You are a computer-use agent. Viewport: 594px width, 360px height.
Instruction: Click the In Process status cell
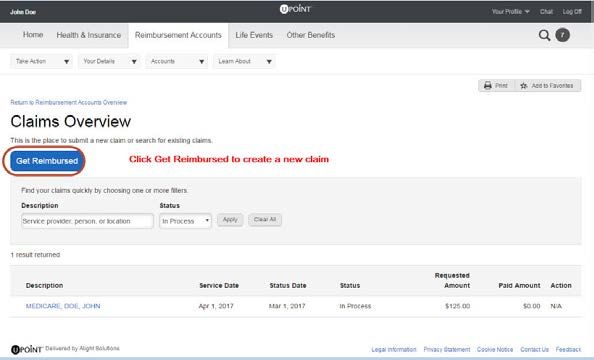[x=355, y=306]
